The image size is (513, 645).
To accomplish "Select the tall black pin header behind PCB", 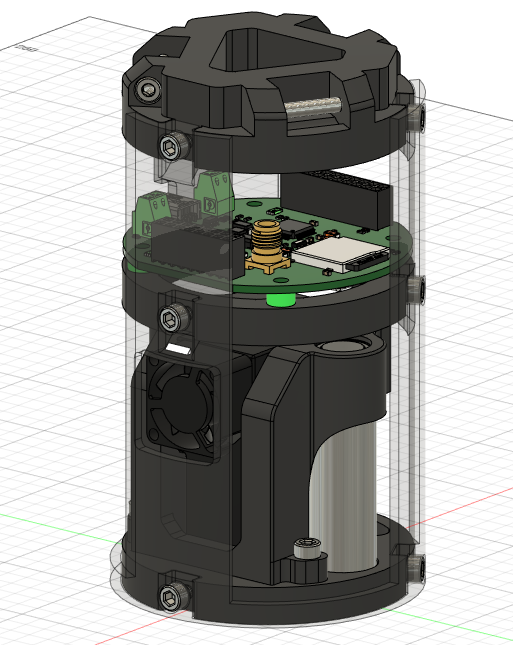I will tap(336, 198).
